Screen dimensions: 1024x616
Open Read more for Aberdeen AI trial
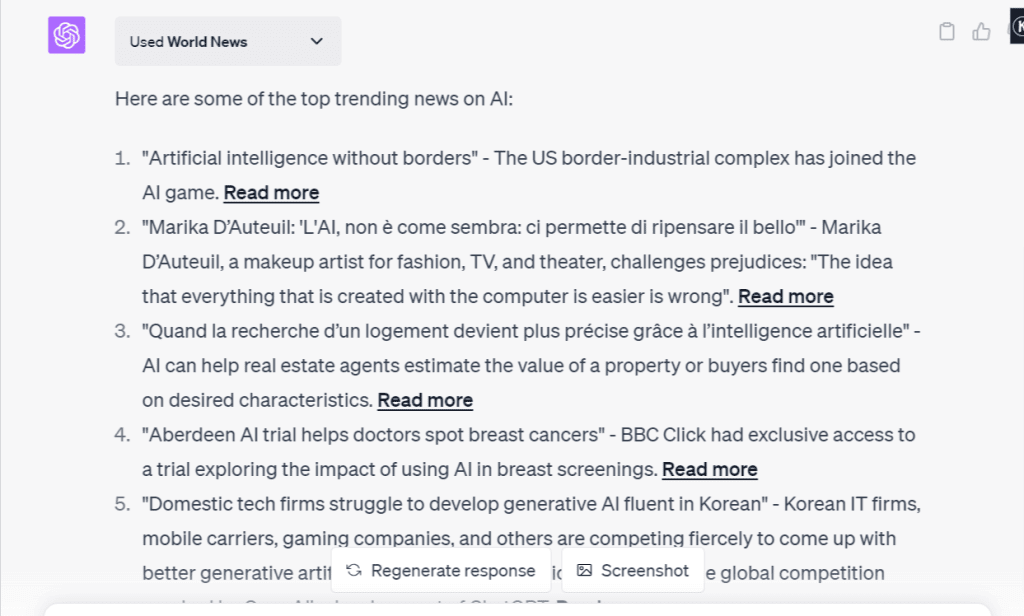pos(710,470)
